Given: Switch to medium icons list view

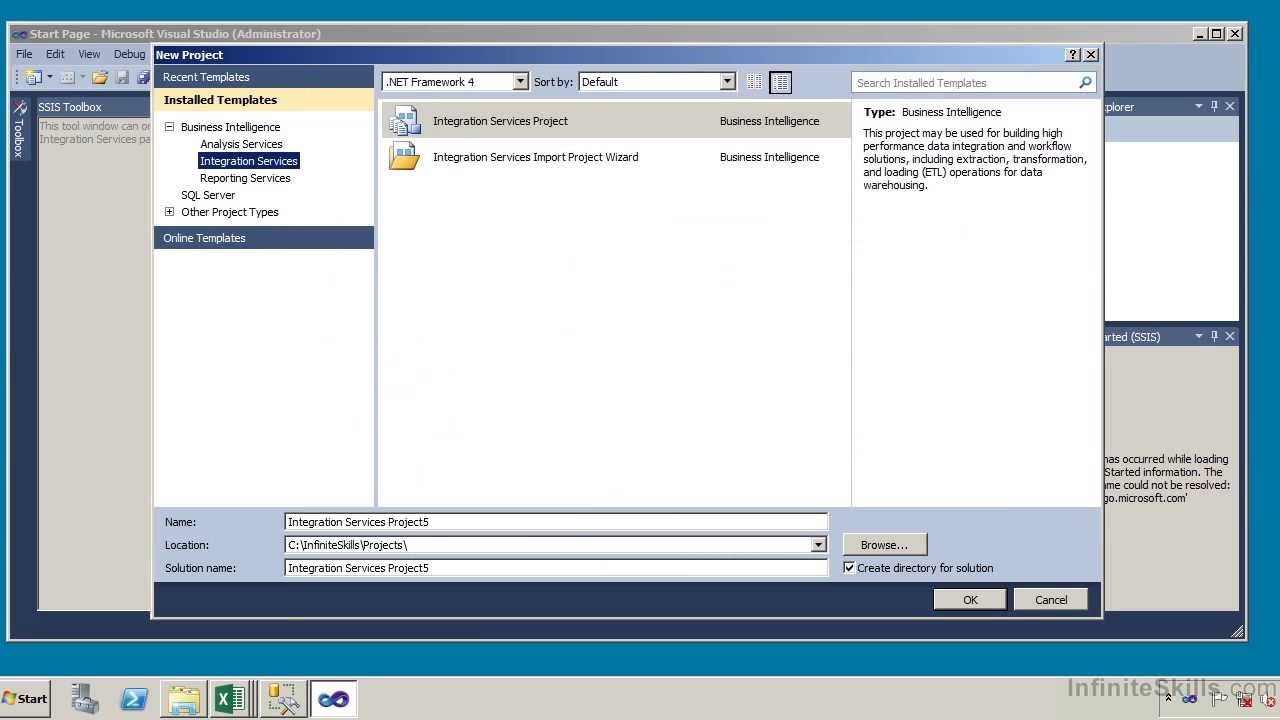Looking at the screenshot, I should pyautogui.click(x=780, y=82).
